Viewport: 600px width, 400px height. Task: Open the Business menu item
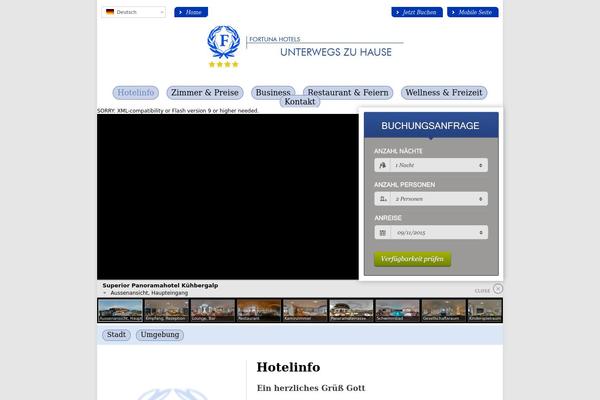pyautogui.click(x=273, y=92)
